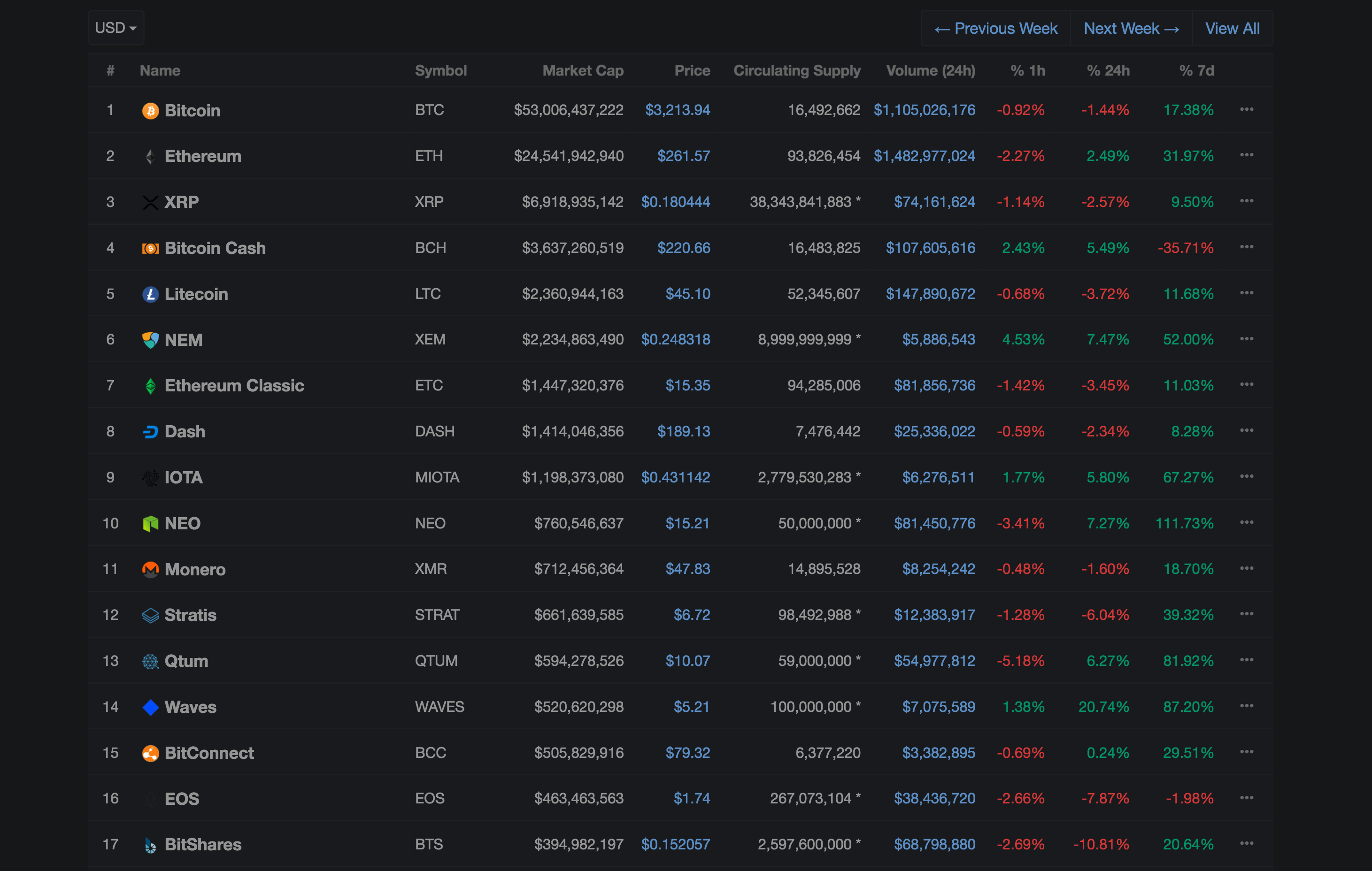Image resolution: width=1372 pixels, height=871 pixels.
Task: Open the more options menu for Waves
Action: coord(1246,706)
